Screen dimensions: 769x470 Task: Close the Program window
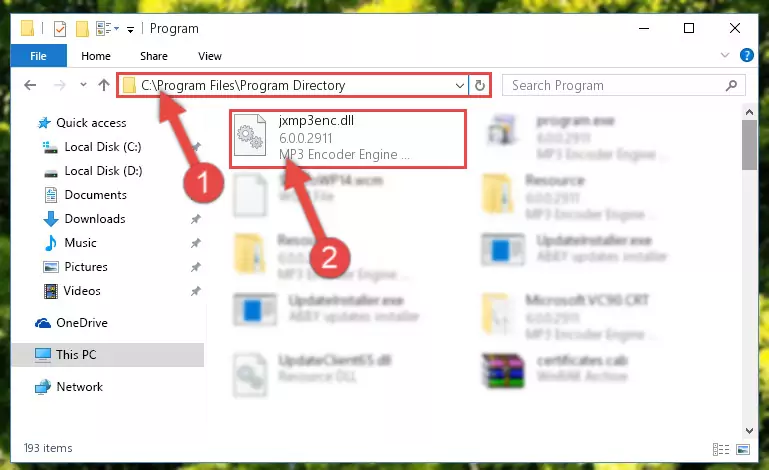(x=735, y=28)
